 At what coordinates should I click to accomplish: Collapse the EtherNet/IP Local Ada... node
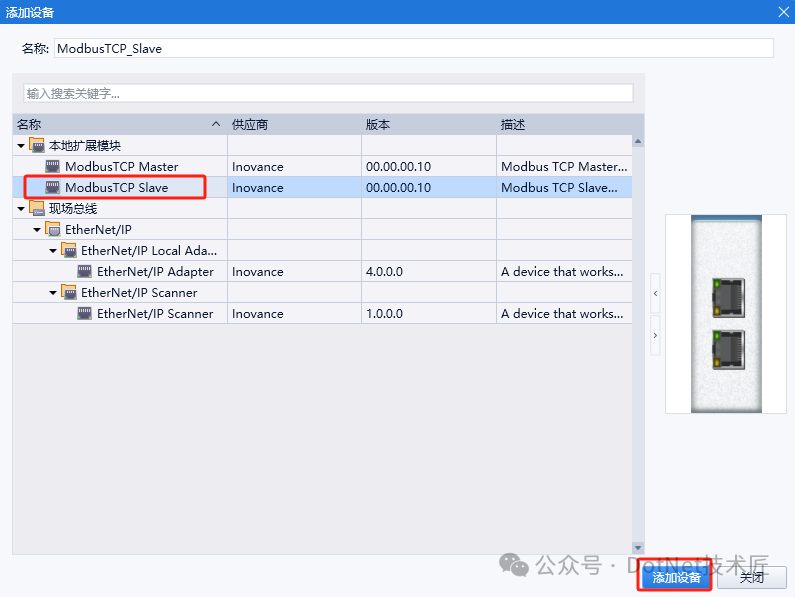53,251
